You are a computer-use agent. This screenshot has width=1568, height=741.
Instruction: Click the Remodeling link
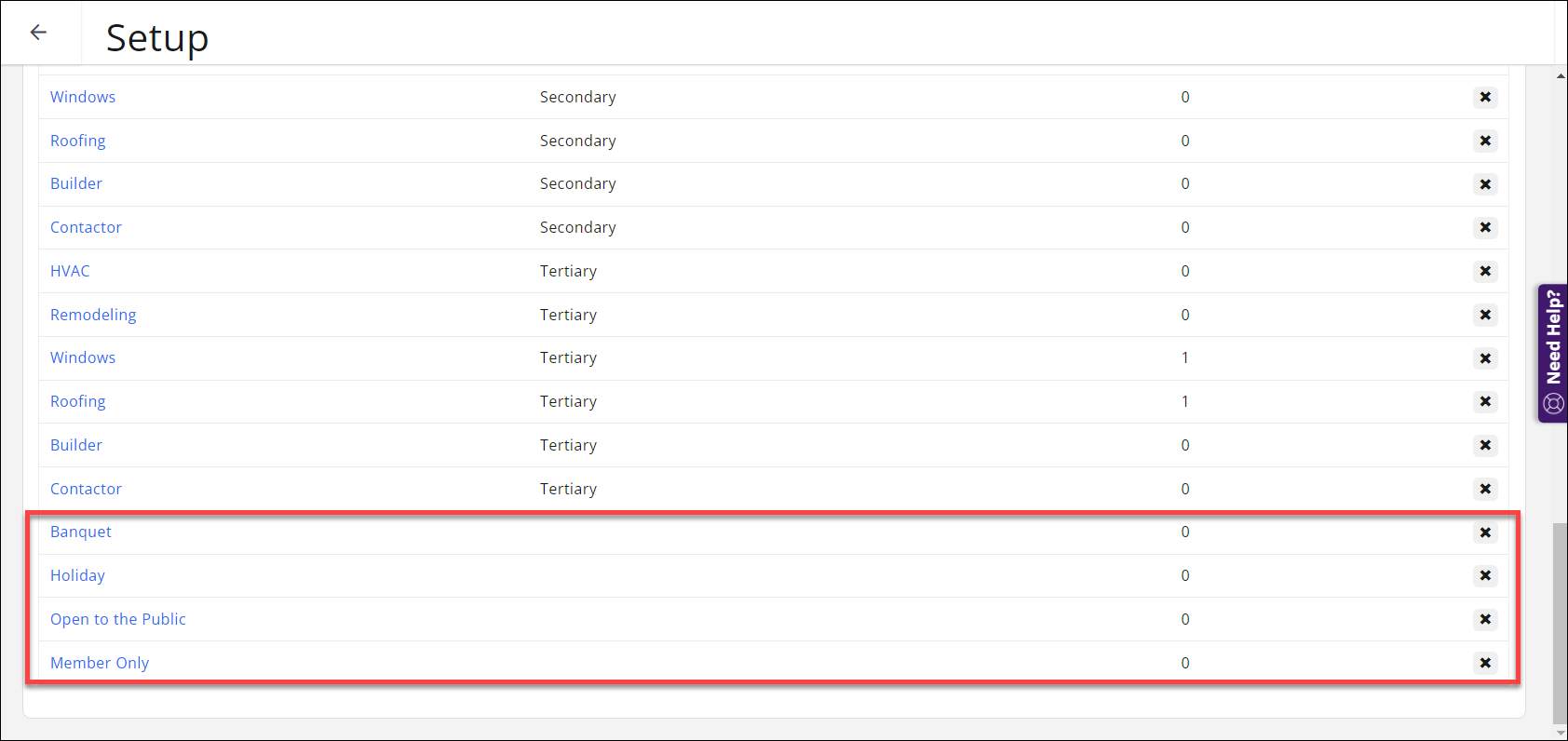point(93,315)
